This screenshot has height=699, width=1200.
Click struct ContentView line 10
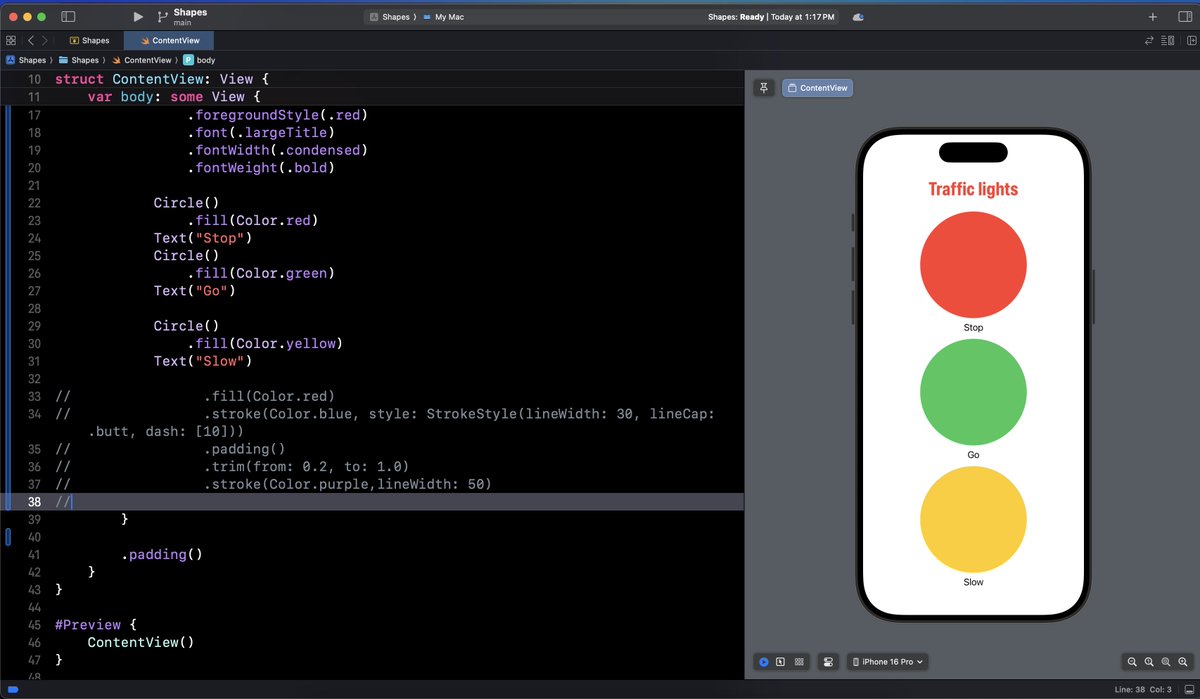pyautogui.click(x=162, y=79)
